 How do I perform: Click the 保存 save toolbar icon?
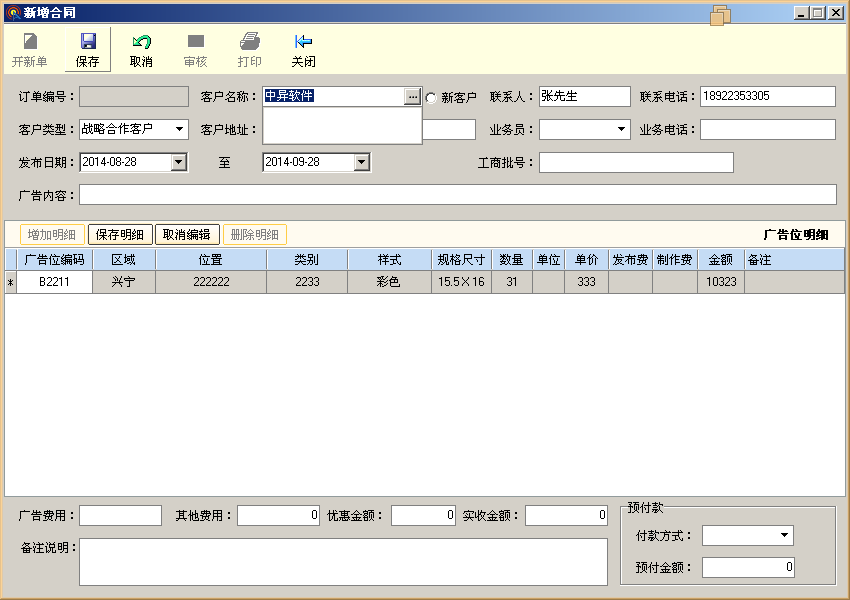pyautogui.click(x=88, y=42)
